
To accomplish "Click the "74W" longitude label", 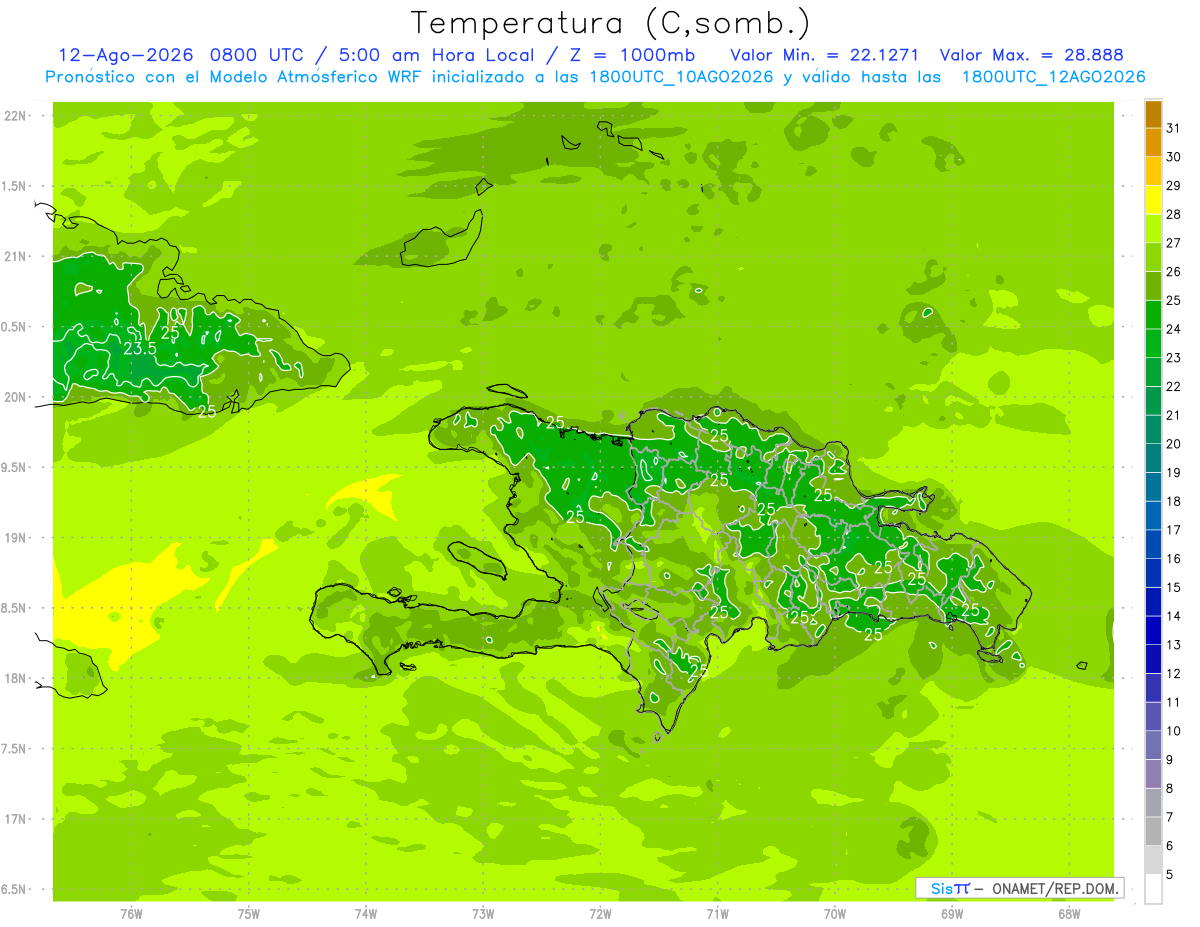I will [366, 914].
